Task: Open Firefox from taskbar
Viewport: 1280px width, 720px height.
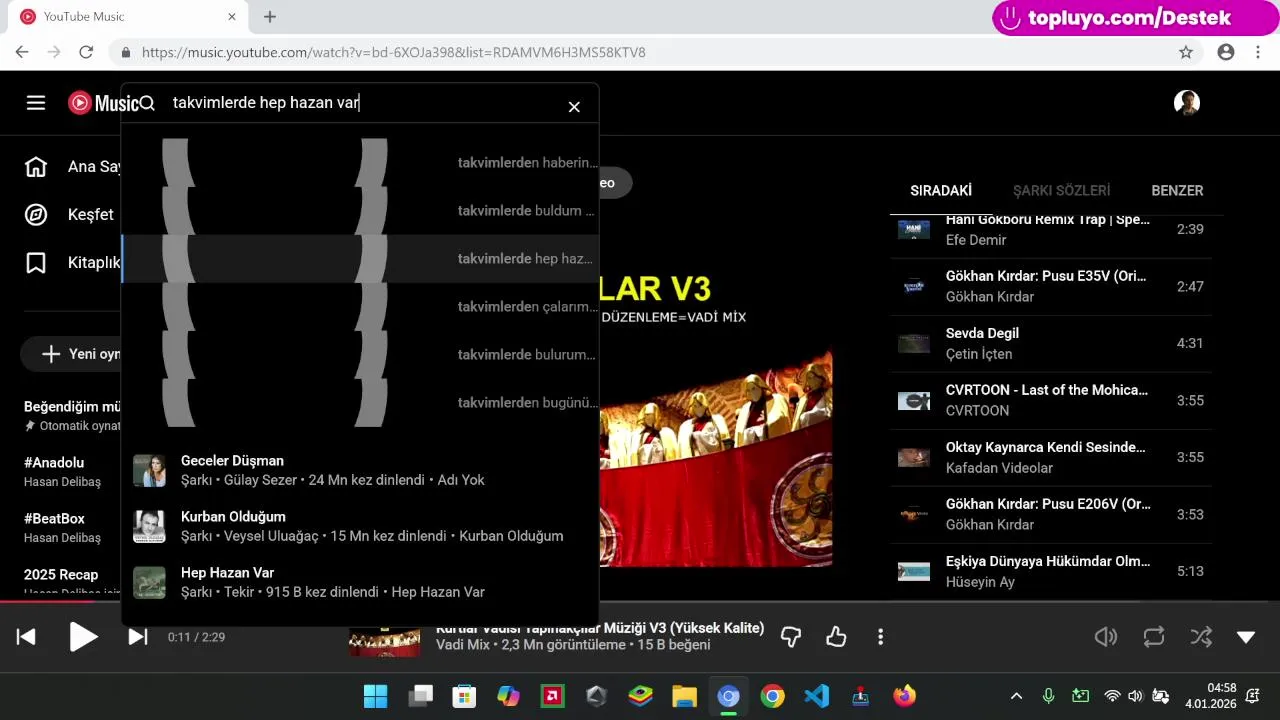Action: point(904,696)
